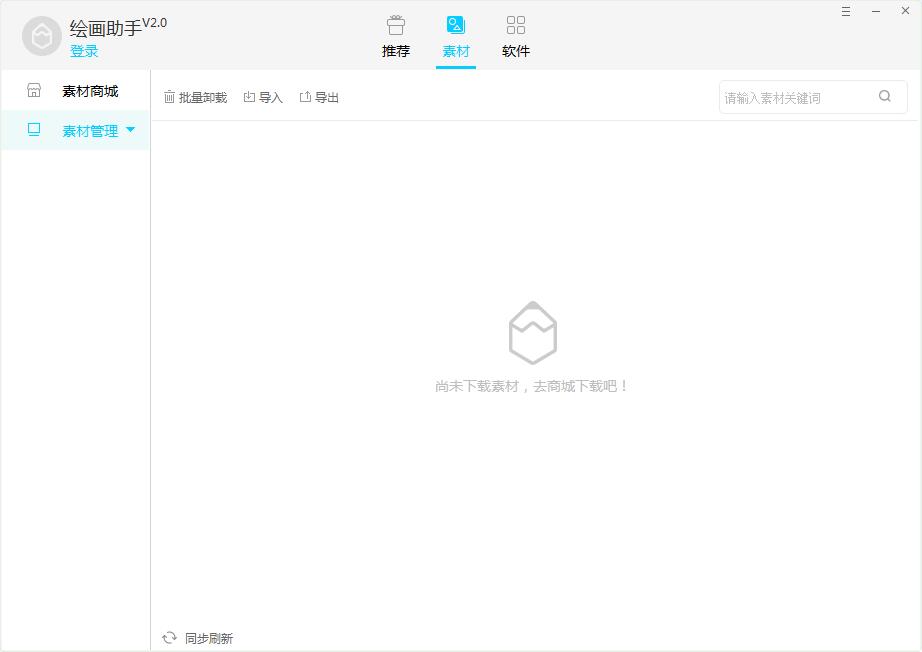Screen dimensions: 922x652
Task: Click the search magnifier icon
Action: pyautogui.click(x=885, y=96)
